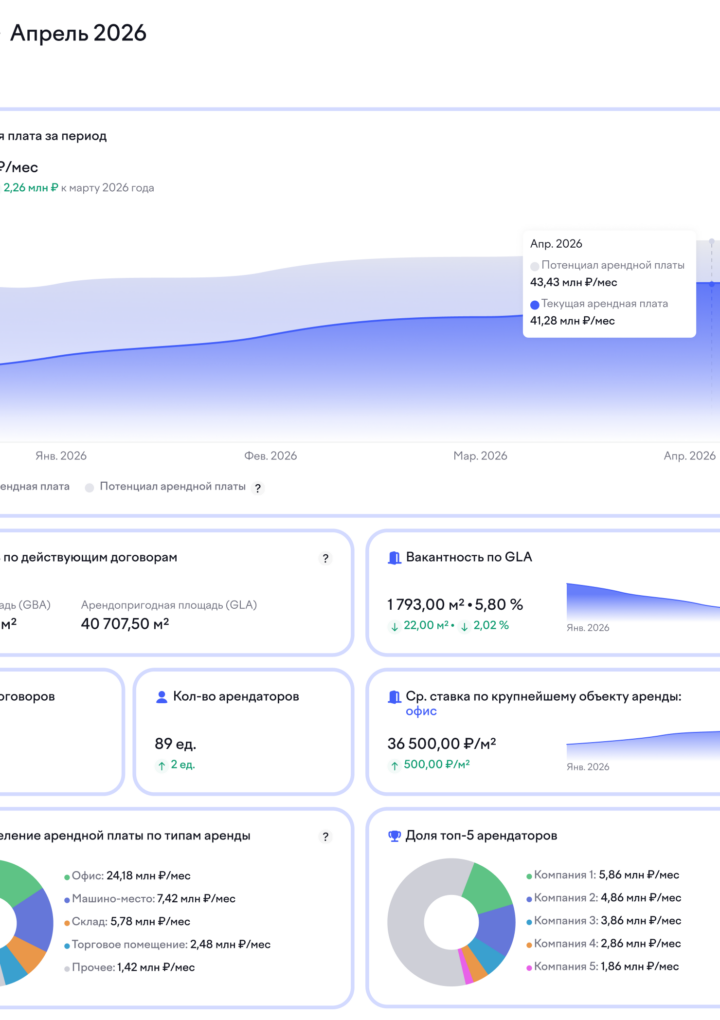This screenshot has height=1020, width=720.
Task: Click green up arrow next to 2 ед.
Action: pos(161,766)
